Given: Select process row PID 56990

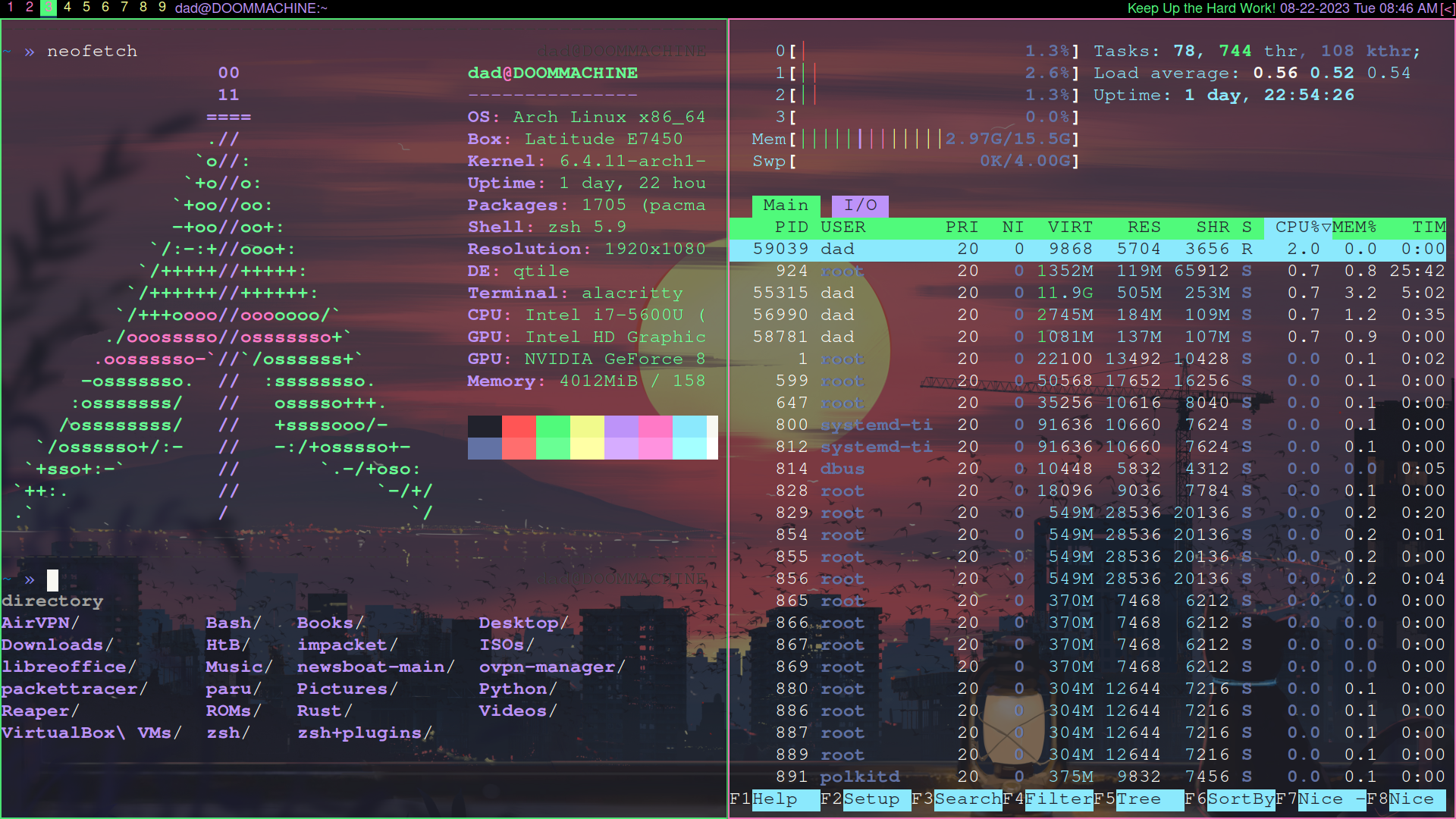Looking at the screenshot, I should (x=1087, y=315).
